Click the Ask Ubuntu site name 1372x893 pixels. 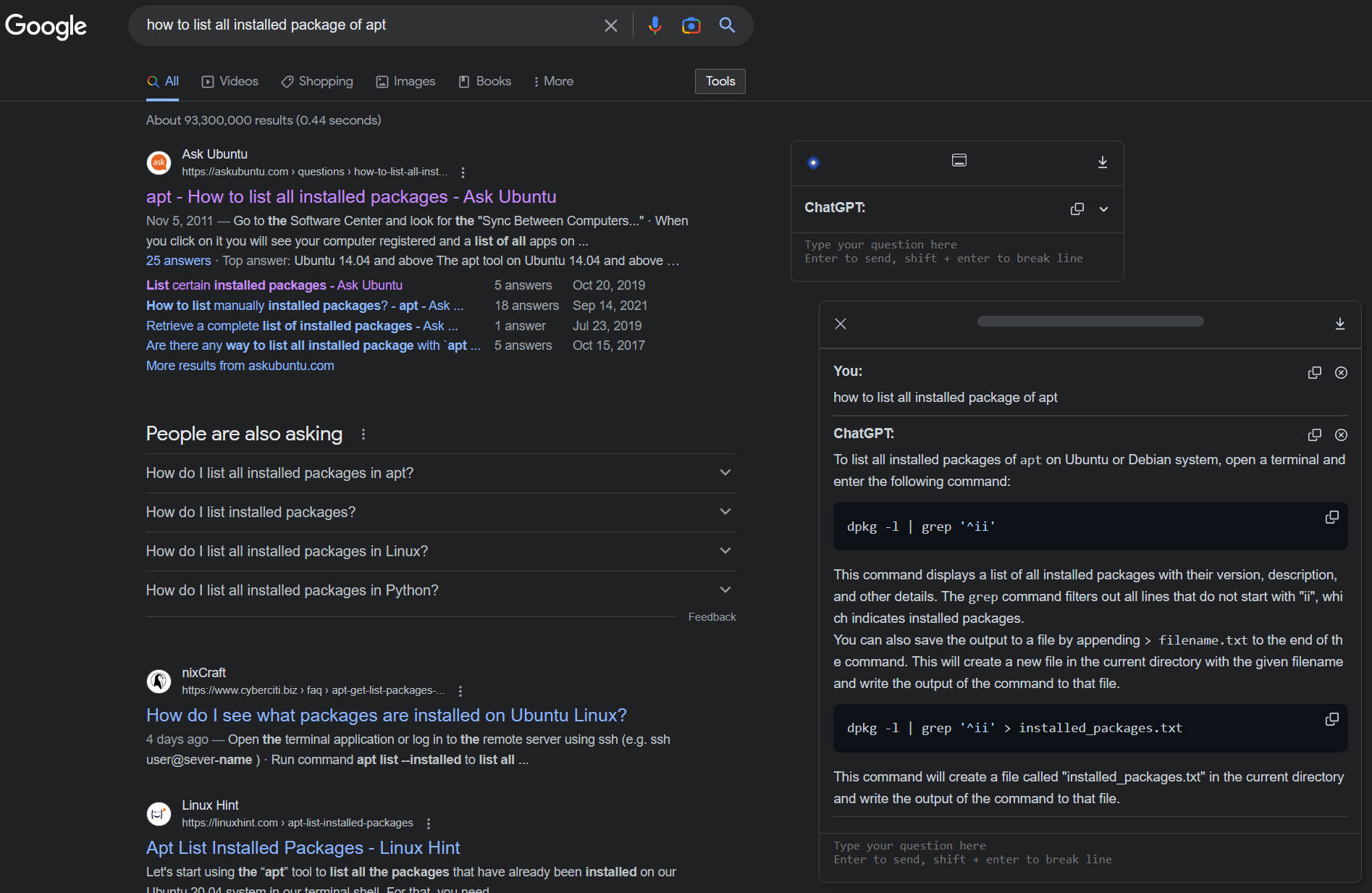coord(214,154)
